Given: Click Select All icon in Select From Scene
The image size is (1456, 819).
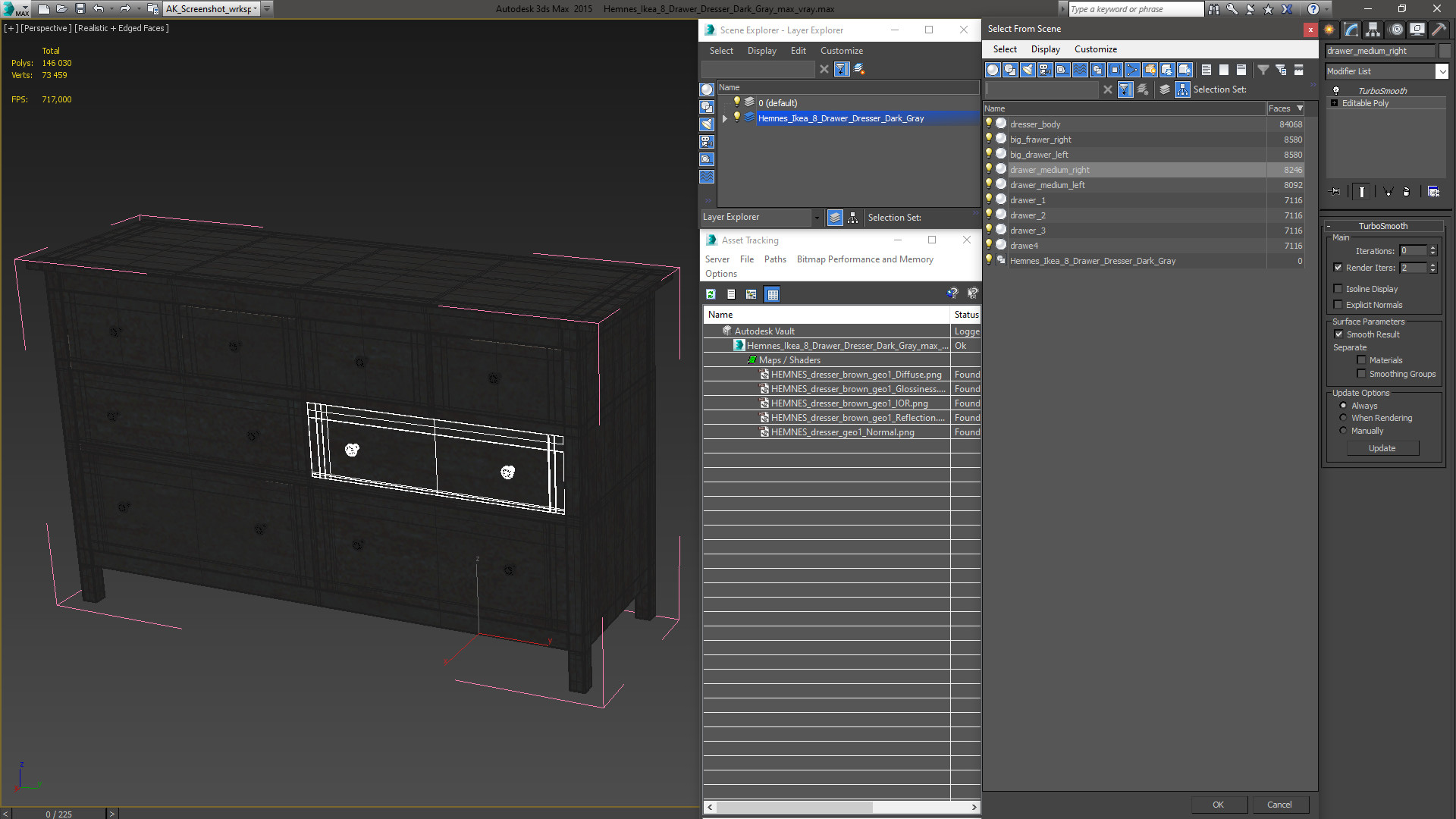Looking at the screenshot, I should (1207, 70).
